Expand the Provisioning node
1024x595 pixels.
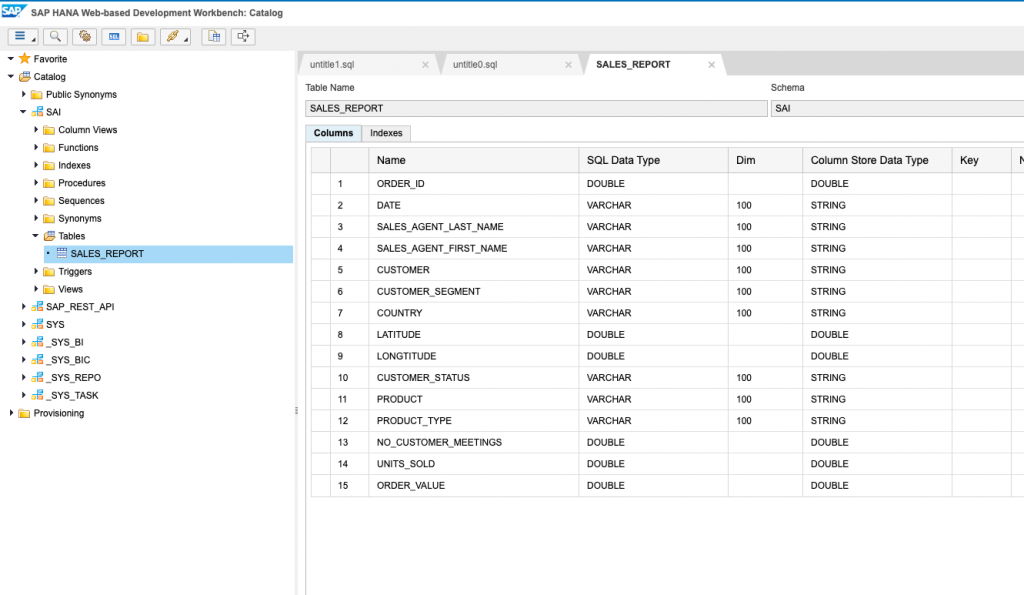[x=11, y=413]
